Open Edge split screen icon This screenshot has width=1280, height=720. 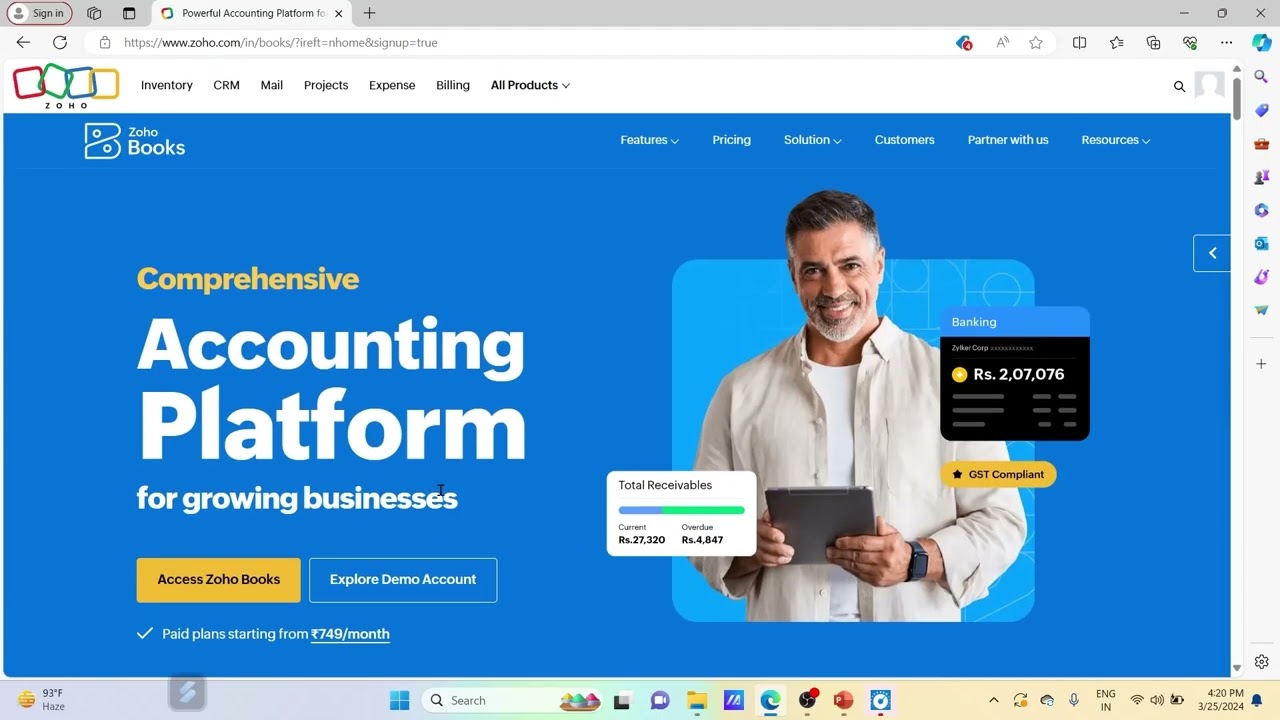point(1079,42)
